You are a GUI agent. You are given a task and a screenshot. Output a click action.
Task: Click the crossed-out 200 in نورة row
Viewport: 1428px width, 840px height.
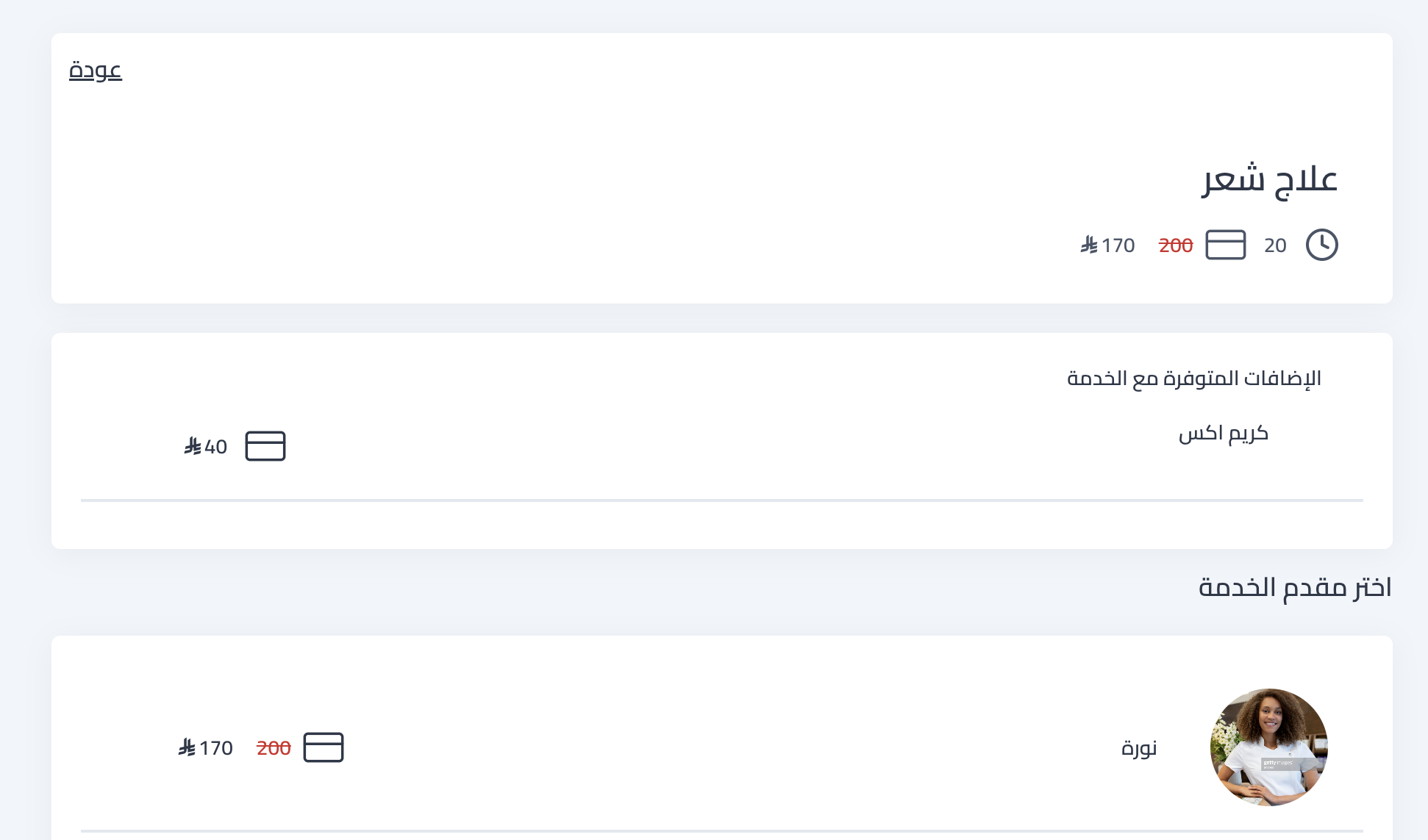click(274, 748)
